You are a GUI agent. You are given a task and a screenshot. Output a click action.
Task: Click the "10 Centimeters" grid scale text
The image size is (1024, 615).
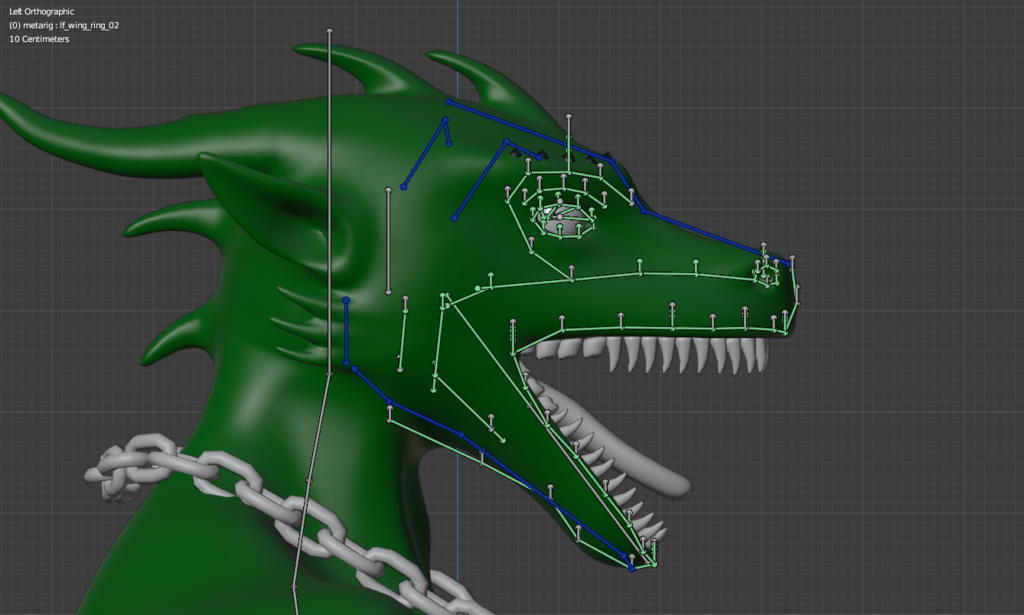(x=39, y=39)
